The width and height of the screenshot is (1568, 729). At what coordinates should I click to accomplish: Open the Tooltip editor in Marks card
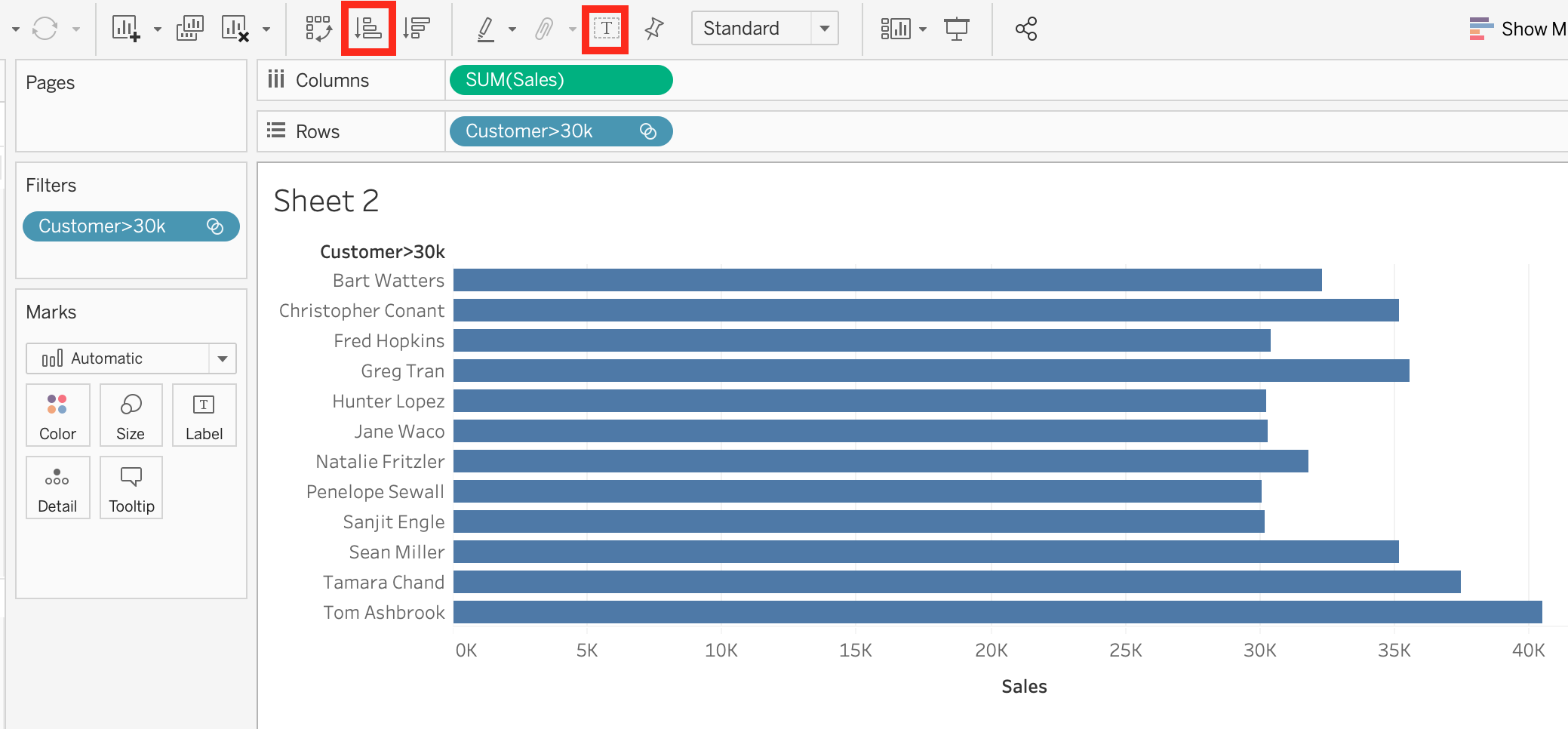[131, 488]
